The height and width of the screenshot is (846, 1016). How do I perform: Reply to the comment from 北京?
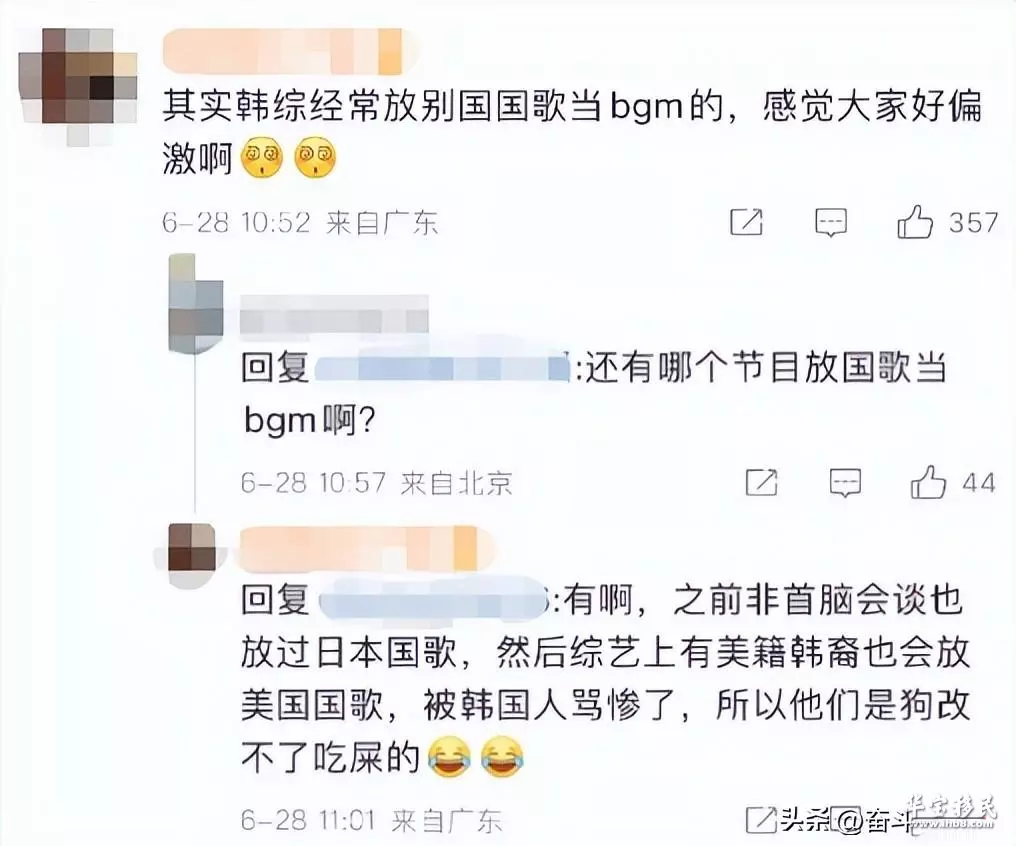pyautogui.click(x=846, y=483)
